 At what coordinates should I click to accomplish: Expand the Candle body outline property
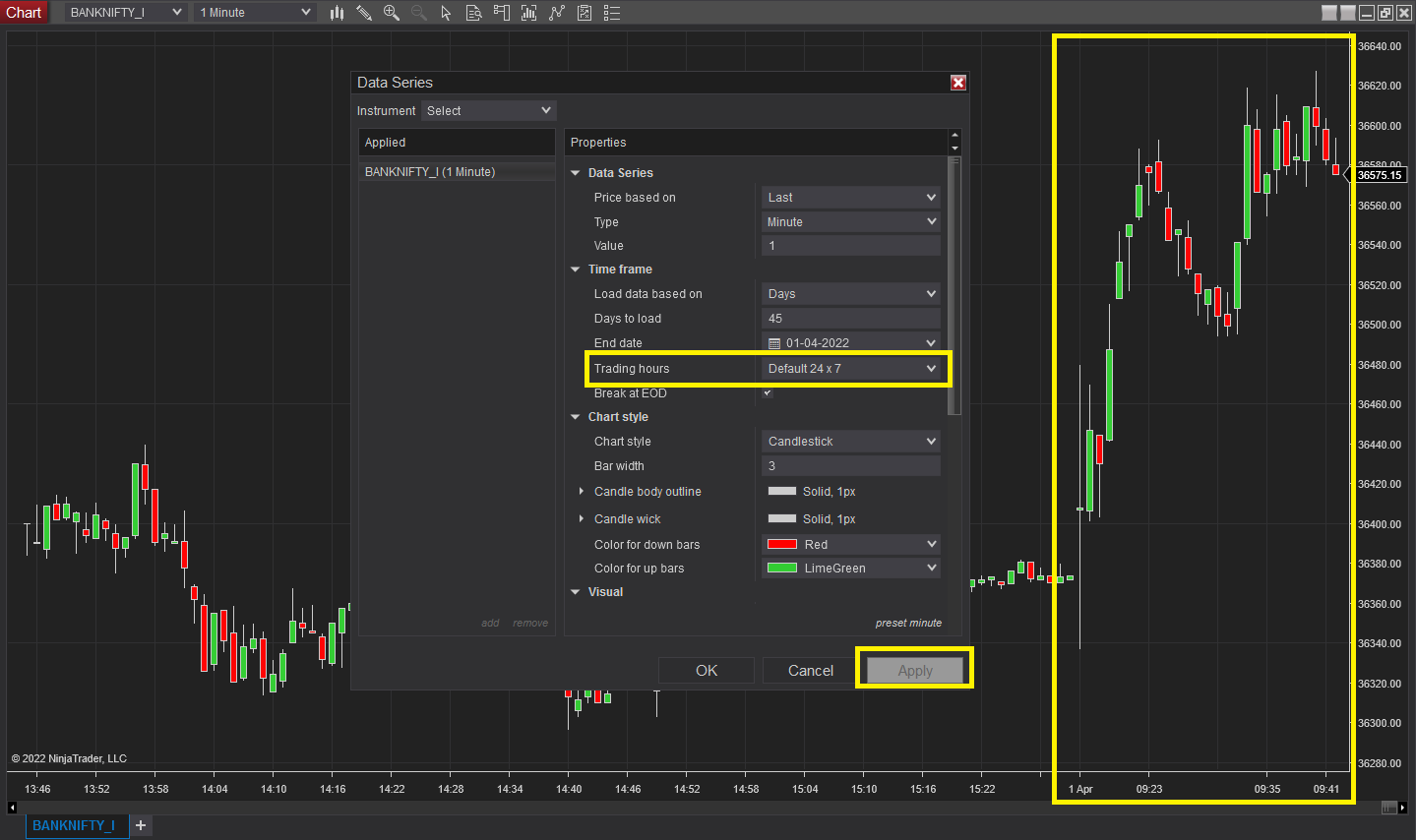(x=582, y=492)
